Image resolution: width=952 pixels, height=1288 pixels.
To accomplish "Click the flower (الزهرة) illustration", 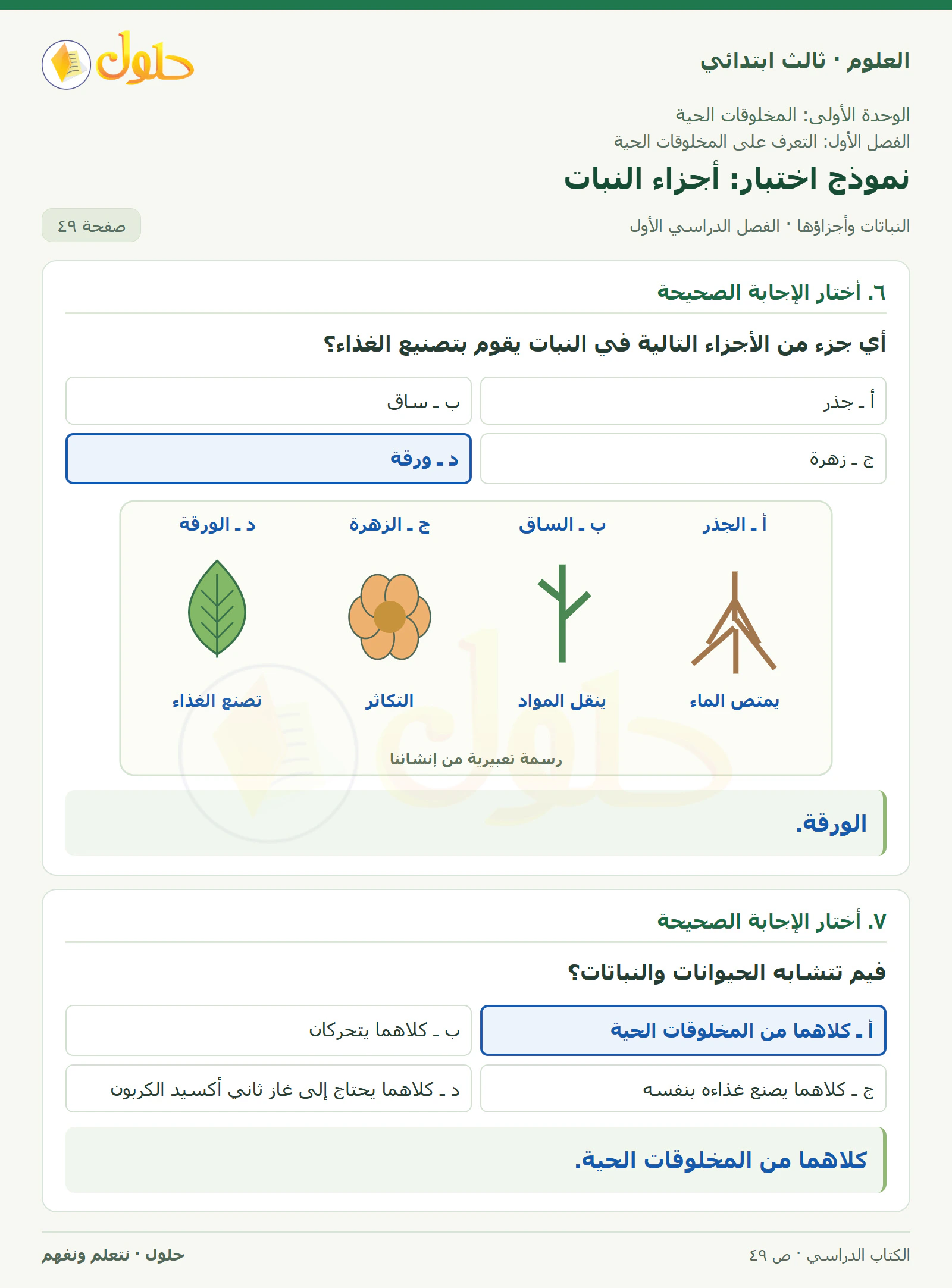I will click(390, 617).
